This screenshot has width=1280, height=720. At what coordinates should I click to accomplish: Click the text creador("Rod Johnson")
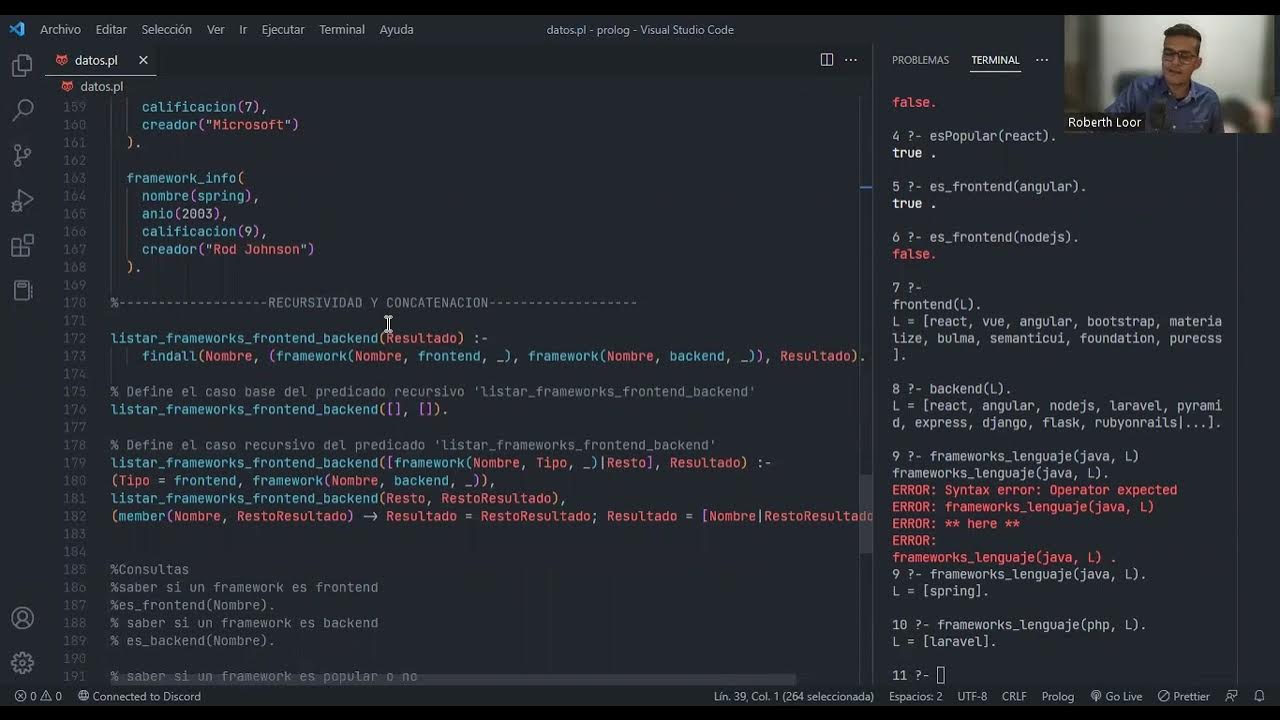[x=228, y=249]
